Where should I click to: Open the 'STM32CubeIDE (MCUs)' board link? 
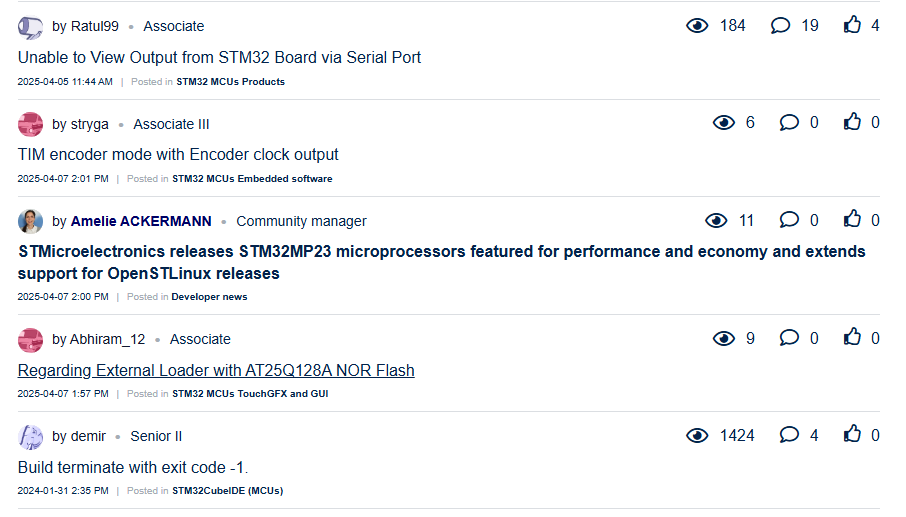(x=227, y=491)
